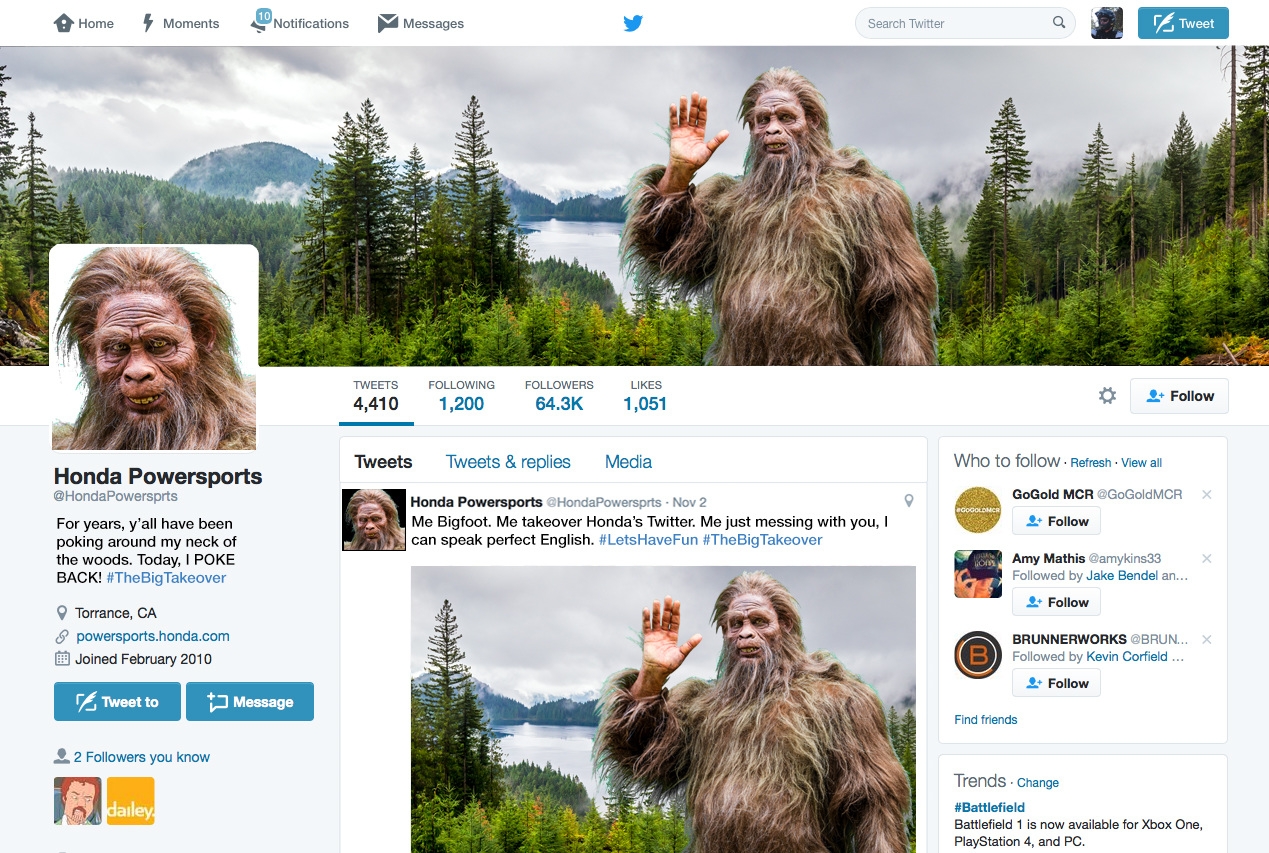
Task: Open the gear user actions menu
Action: click(x=1107, y=396)
